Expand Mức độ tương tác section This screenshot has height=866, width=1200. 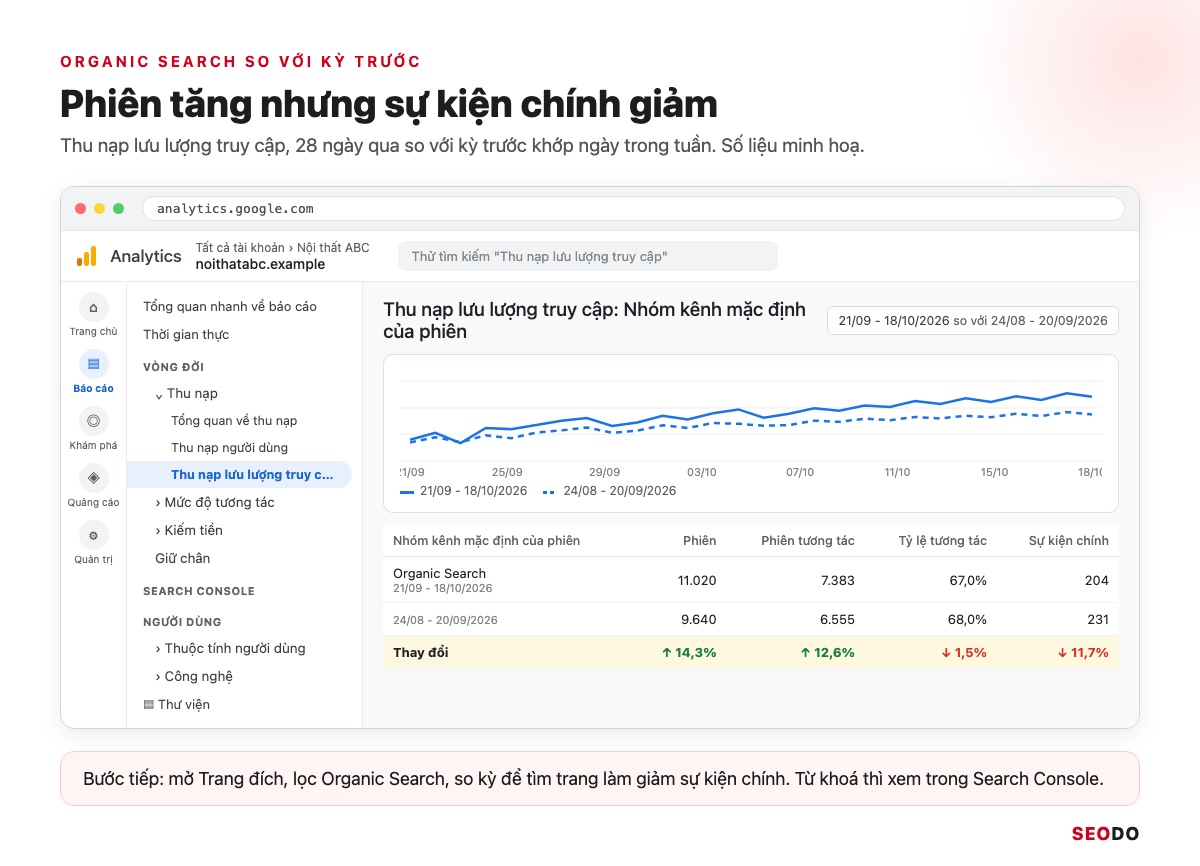[x=215, y=502]
